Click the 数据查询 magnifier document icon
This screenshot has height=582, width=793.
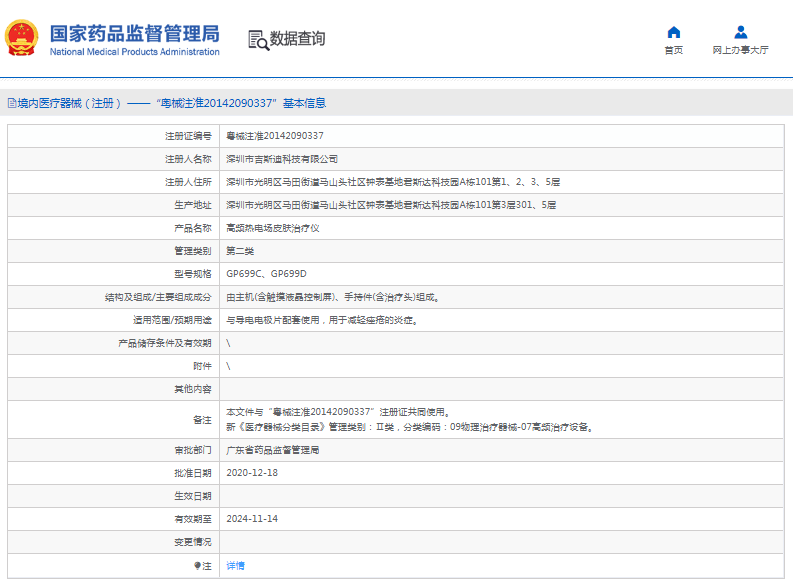coord(258,39)
